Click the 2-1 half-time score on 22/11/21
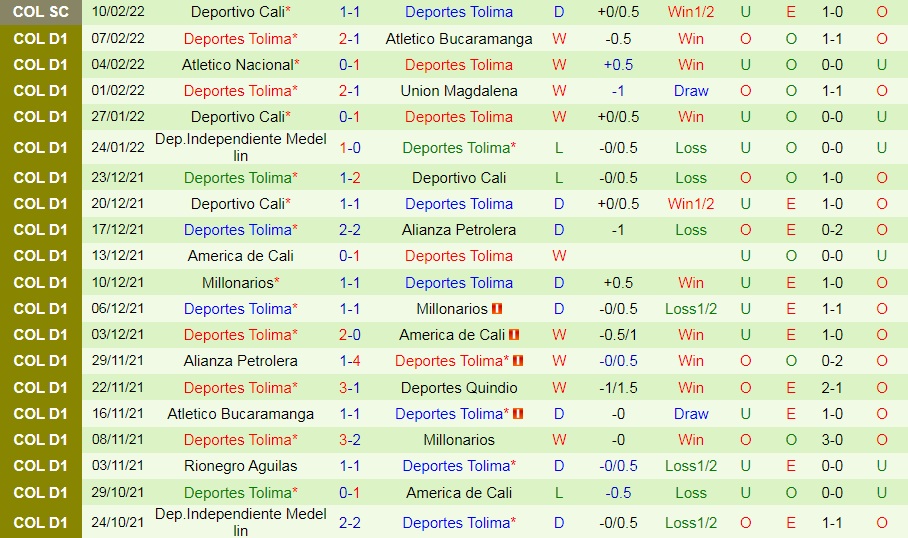 click(832, 387)
